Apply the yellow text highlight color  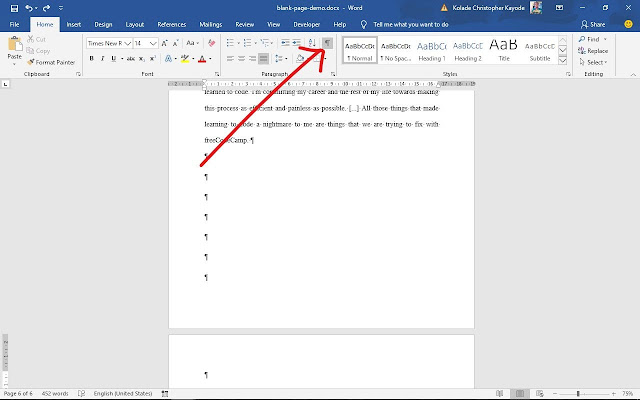(185, 58)
